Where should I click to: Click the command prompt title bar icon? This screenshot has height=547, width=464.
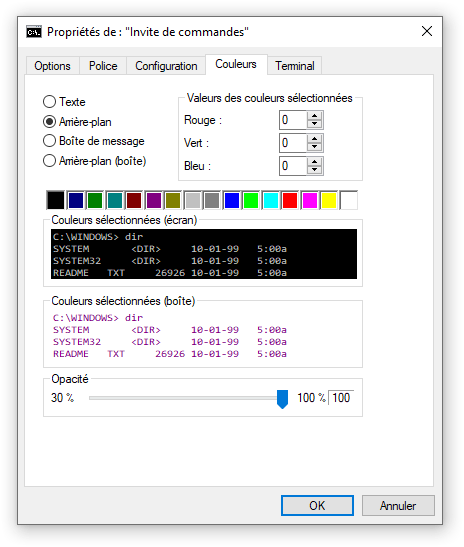click(x=34, y=32)
